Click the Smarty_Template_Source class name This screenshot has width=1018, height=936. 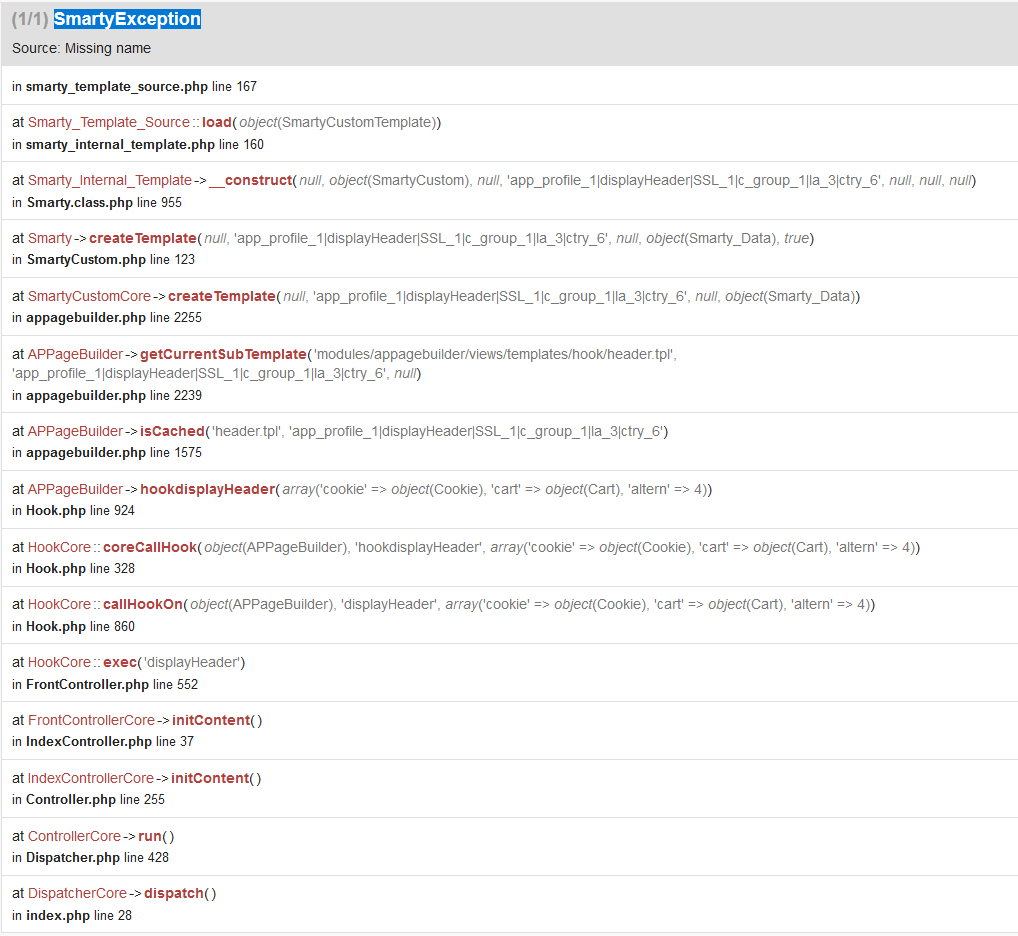108,122
